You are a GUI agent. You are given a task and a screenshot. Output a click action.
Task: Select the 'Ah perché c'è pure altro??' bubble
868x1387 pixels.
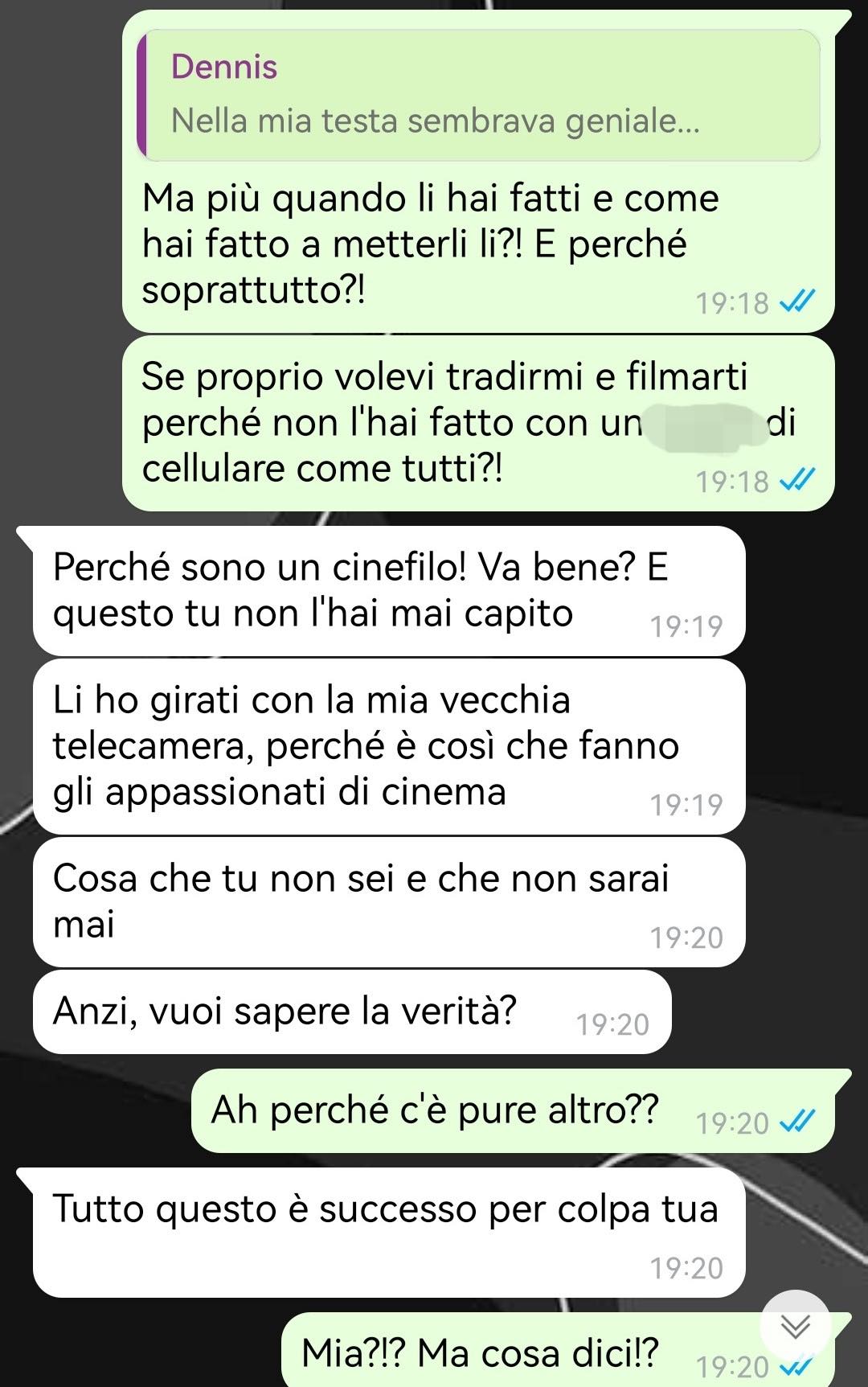[x=513, y=1111]
